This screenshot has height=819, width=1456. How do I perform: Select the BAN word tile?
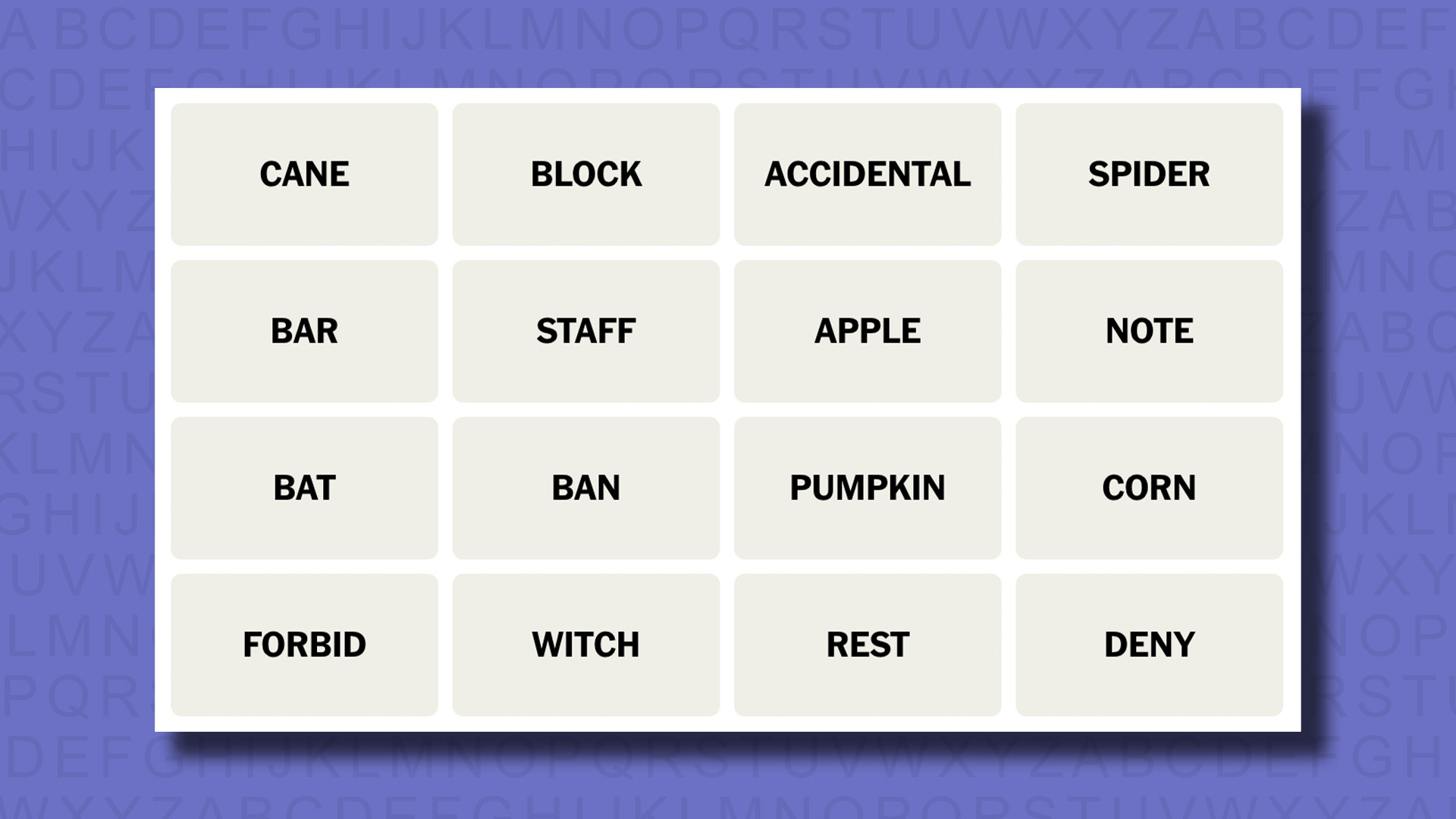pyautogui.click(x=586, y=488)
